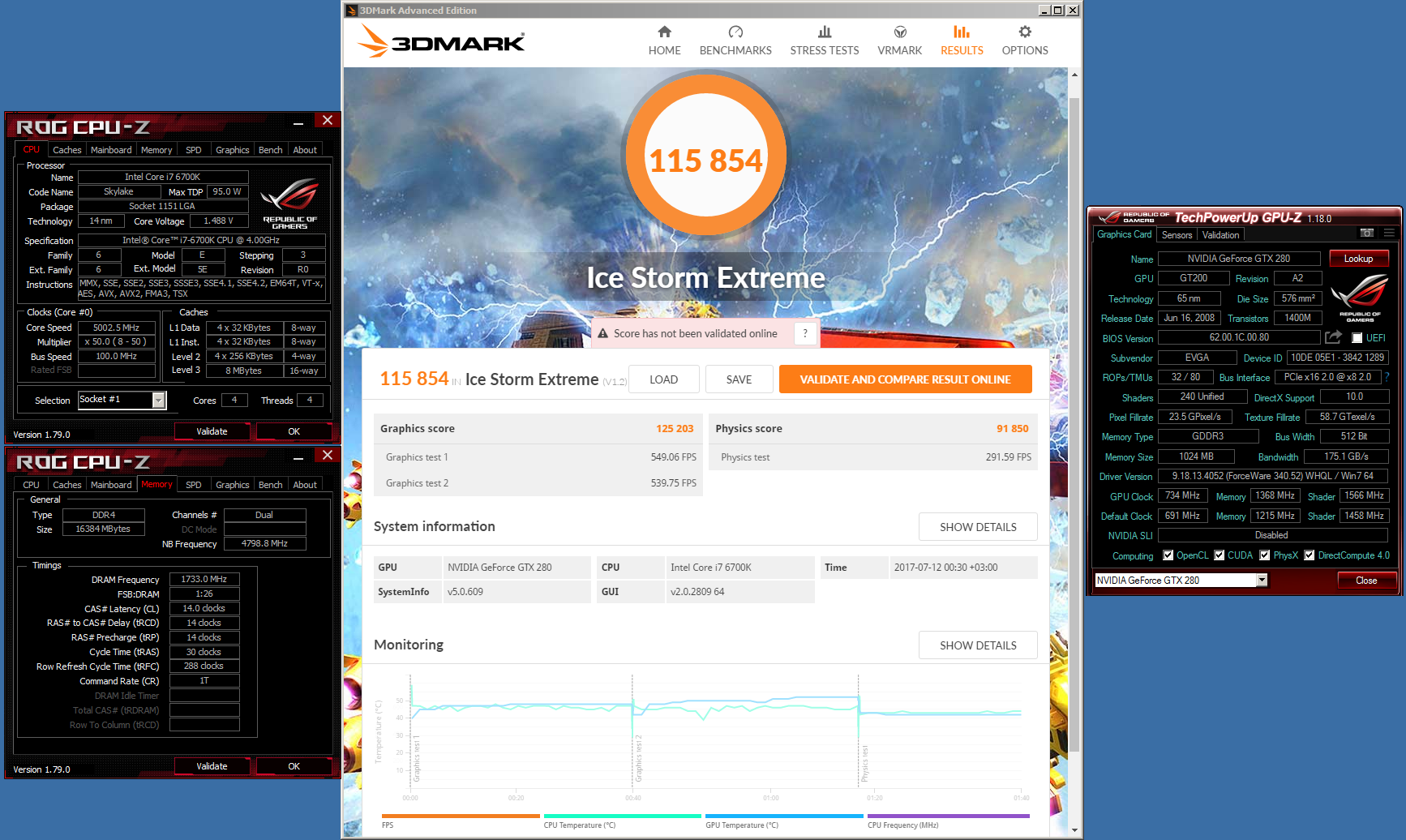Open the Benchmarks gauge icon in 3DMark
The height and width of the screenshot is (840, 1406).
[x=735, y=32]
